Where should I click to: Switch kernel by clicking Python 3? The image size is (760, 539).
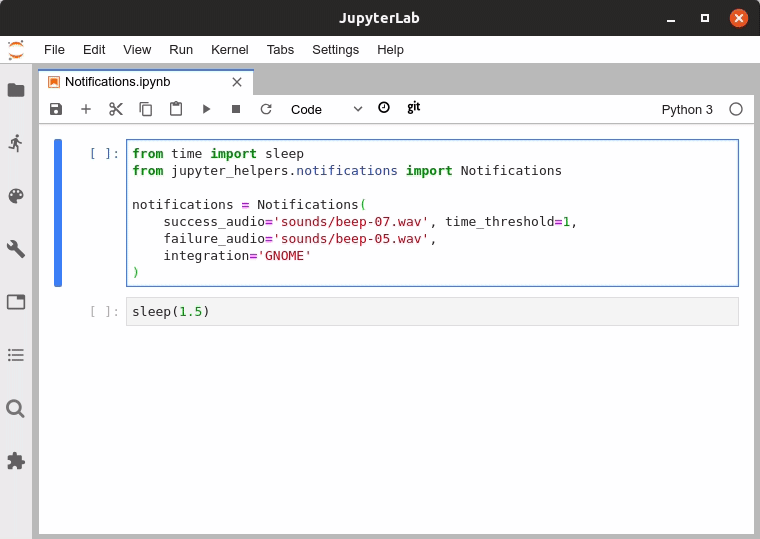pyautogui.click(x=687, y=110)
